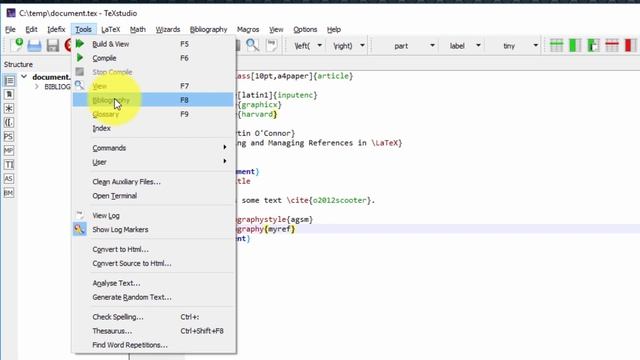Open the bookmarks side panel icon
Screen dimensions: 640x360
(x=9, y=95)
